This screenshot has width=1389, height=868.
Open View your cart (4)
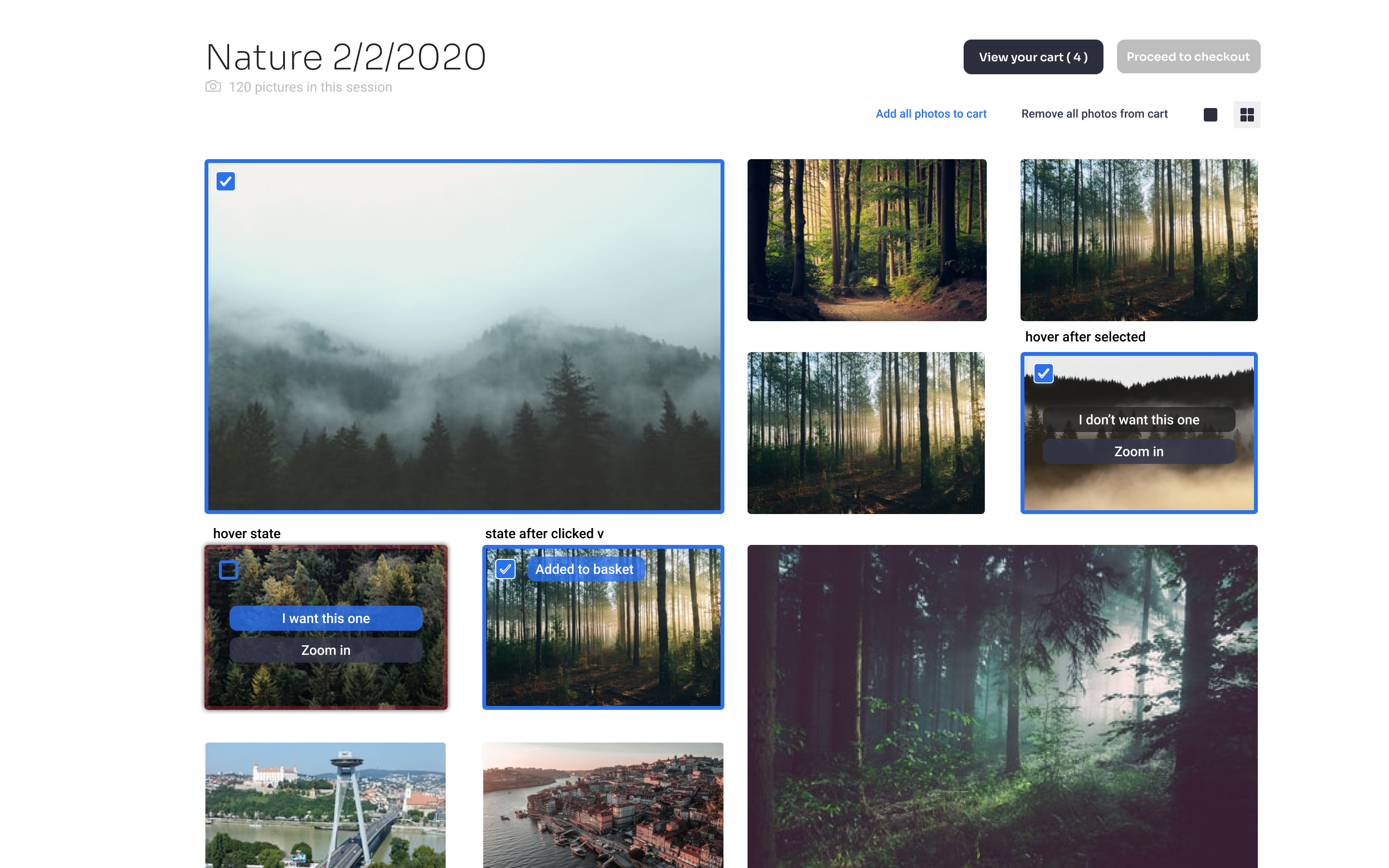click(x=1033, y=57)
